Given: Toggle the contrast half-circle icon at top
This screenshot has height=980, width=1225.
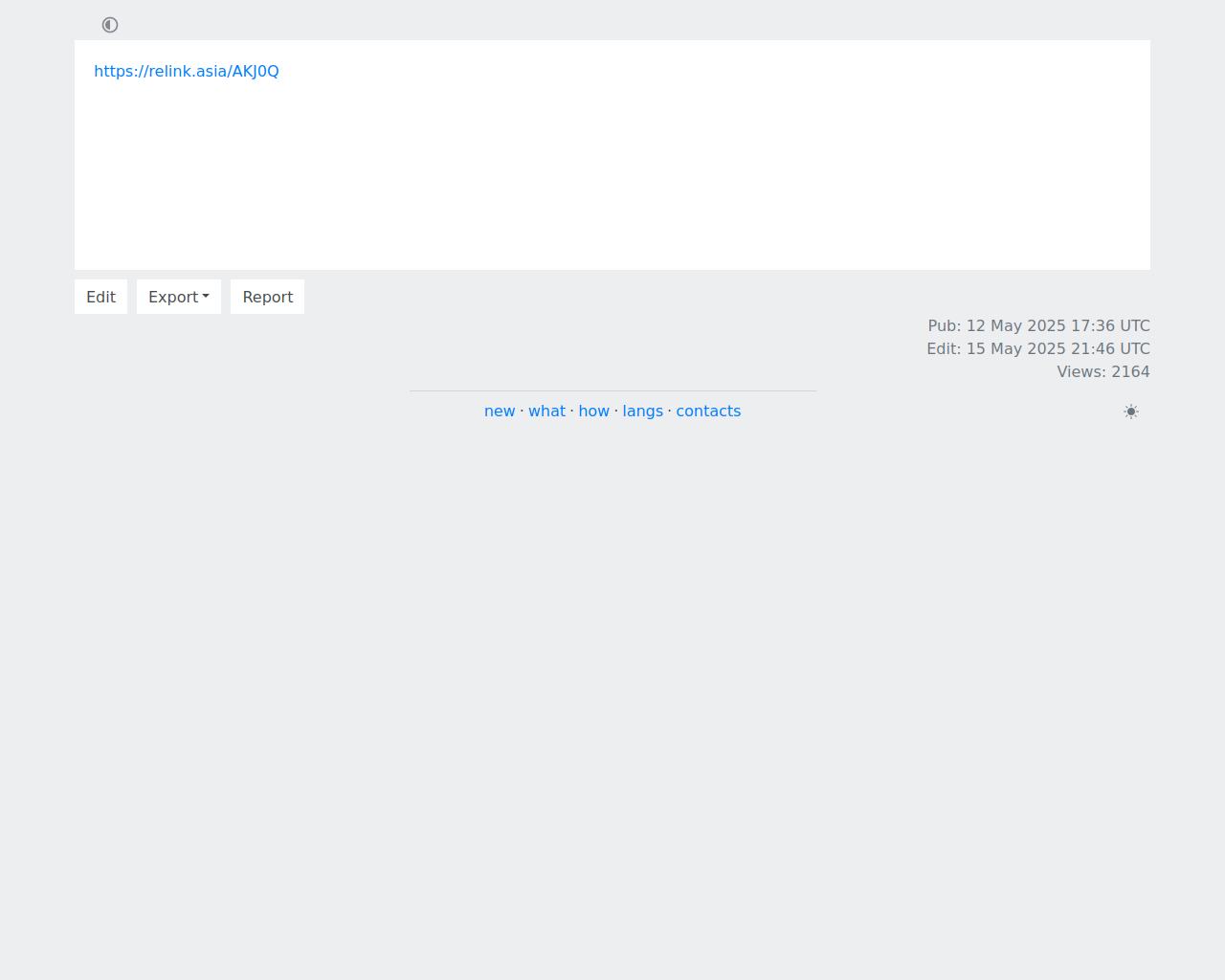Looking at the screenshot, I should pos(110,25).
